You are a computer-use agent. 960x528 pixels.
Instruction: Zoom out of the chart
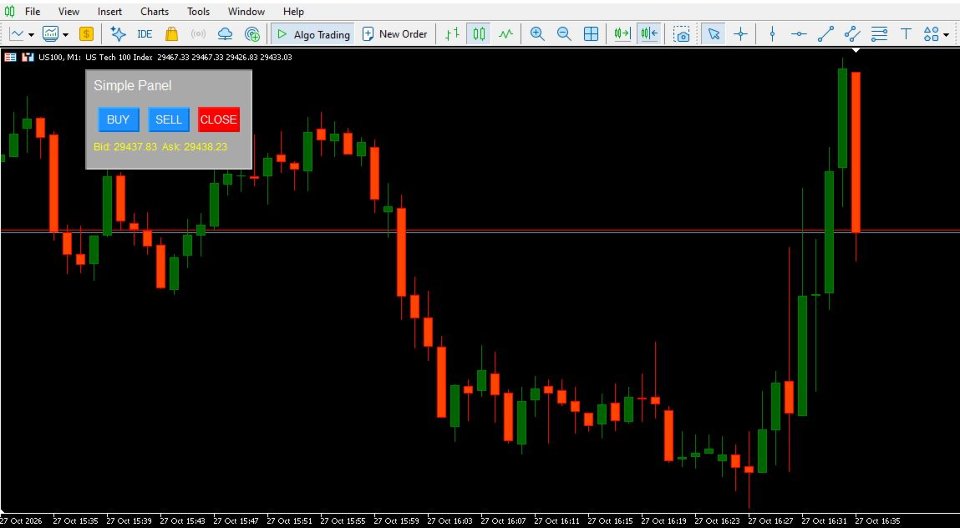click(564, 34)
